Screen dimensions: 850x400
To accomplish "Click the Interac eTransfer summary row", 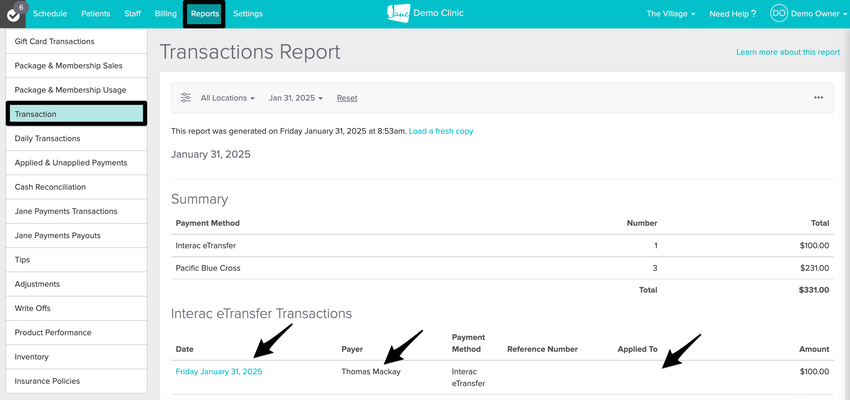I will click(x=503, y=246).
